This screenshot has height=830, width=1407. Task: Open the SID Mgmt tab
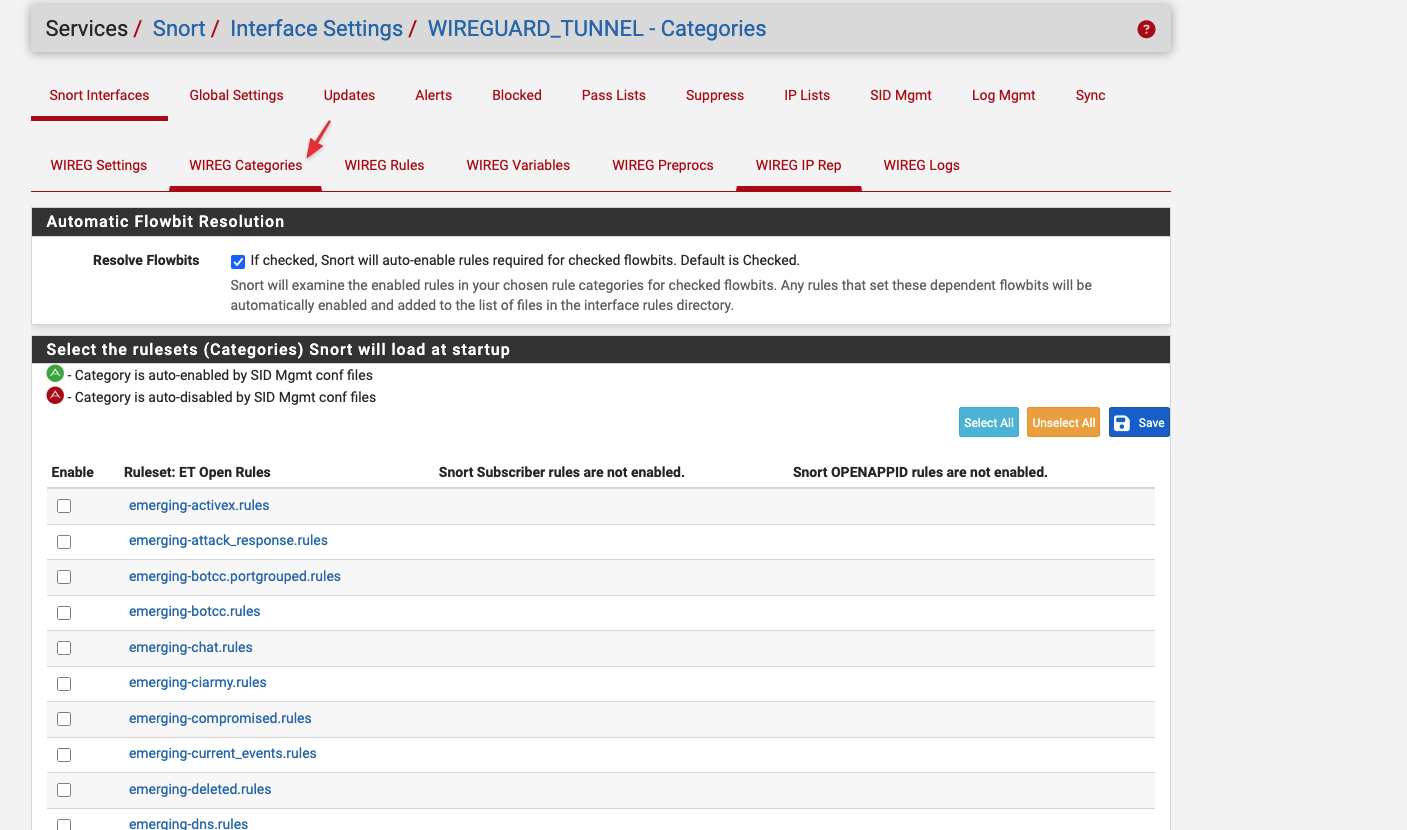900,95
